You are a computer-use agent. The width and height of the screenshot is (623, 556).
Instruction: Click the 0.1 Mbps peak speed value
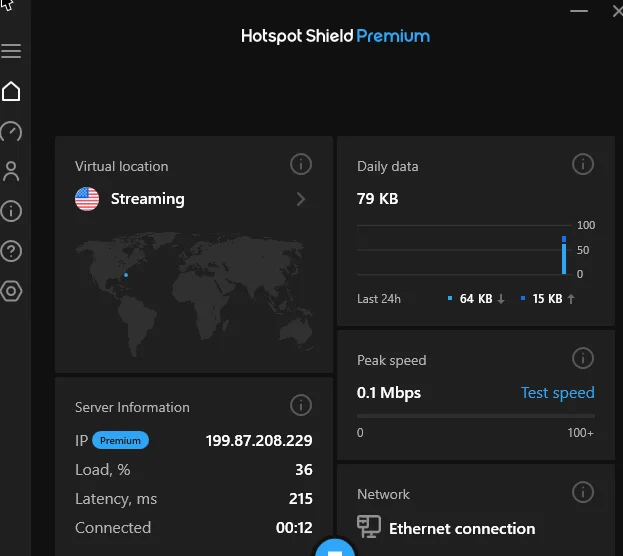pyautogui.click(x=389, y=393)
